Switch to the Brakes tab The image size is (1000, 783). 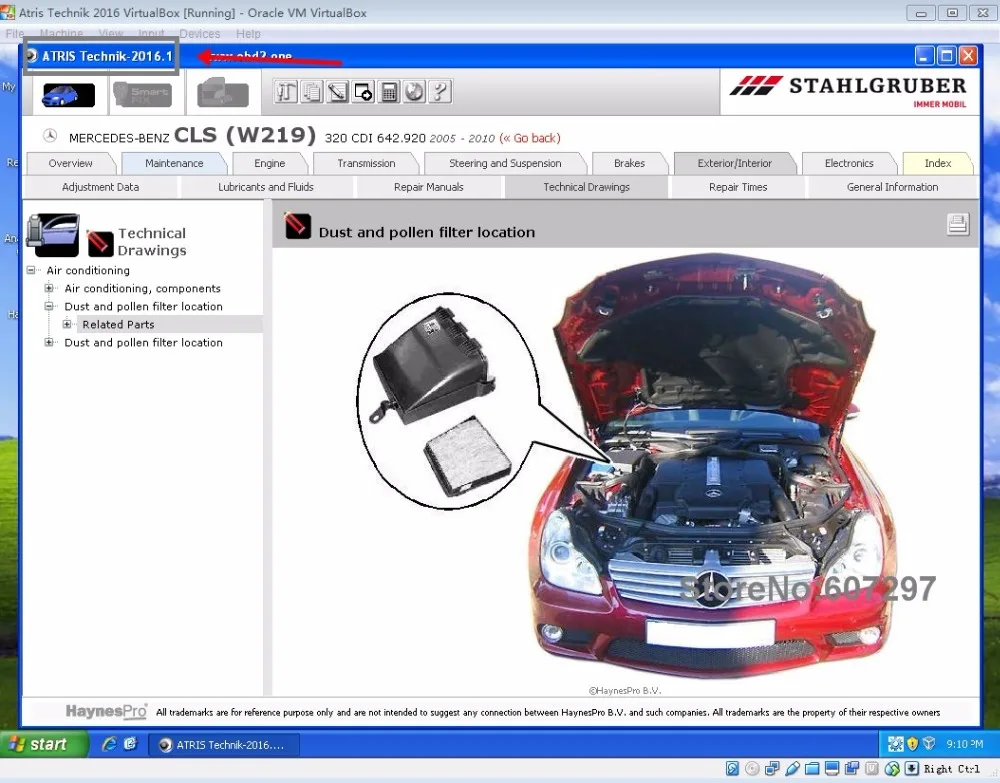coord(629,163)
